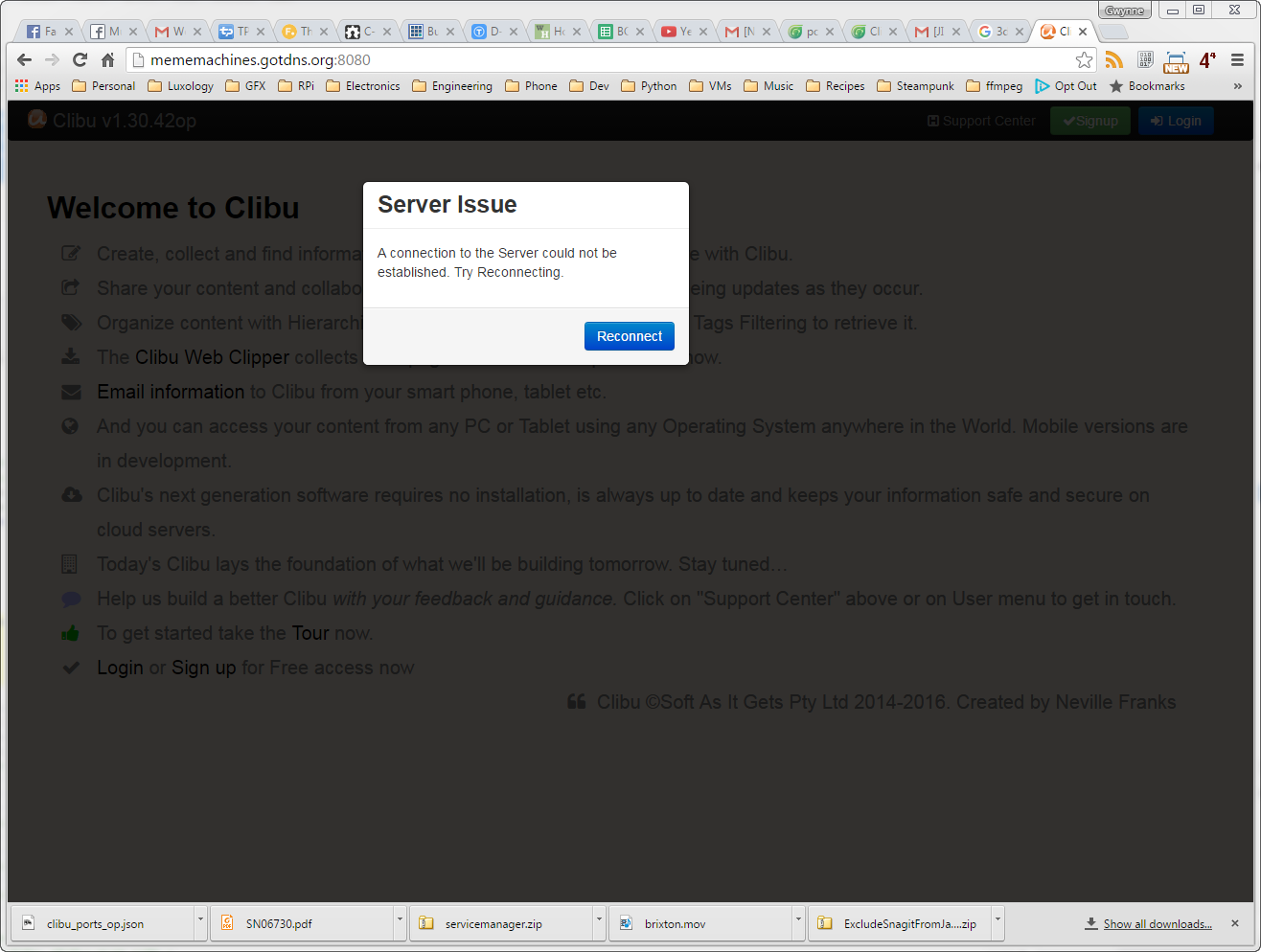
Task: Open the GFX bookmarks folder
Action: 245,86
